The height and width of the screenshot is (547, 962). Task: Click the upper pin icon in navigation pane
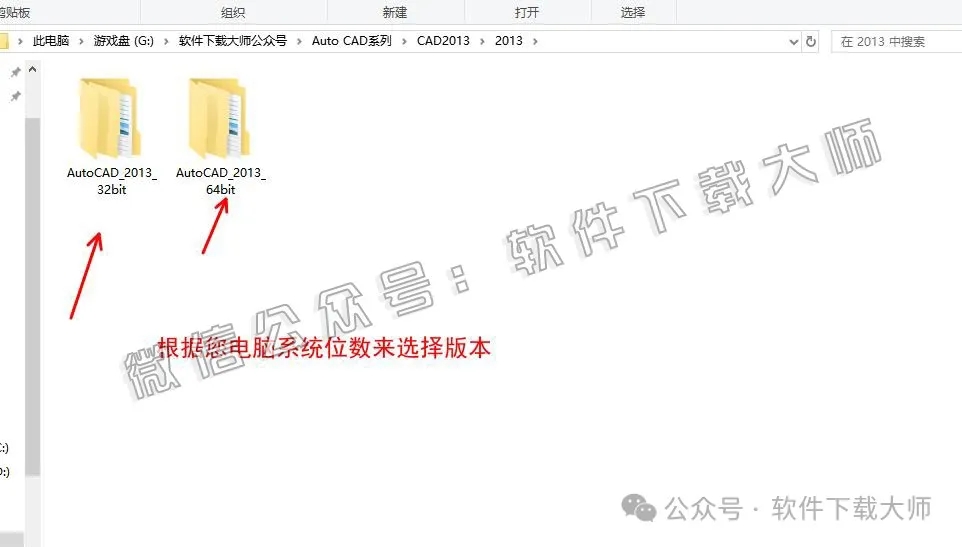[16, 72]
